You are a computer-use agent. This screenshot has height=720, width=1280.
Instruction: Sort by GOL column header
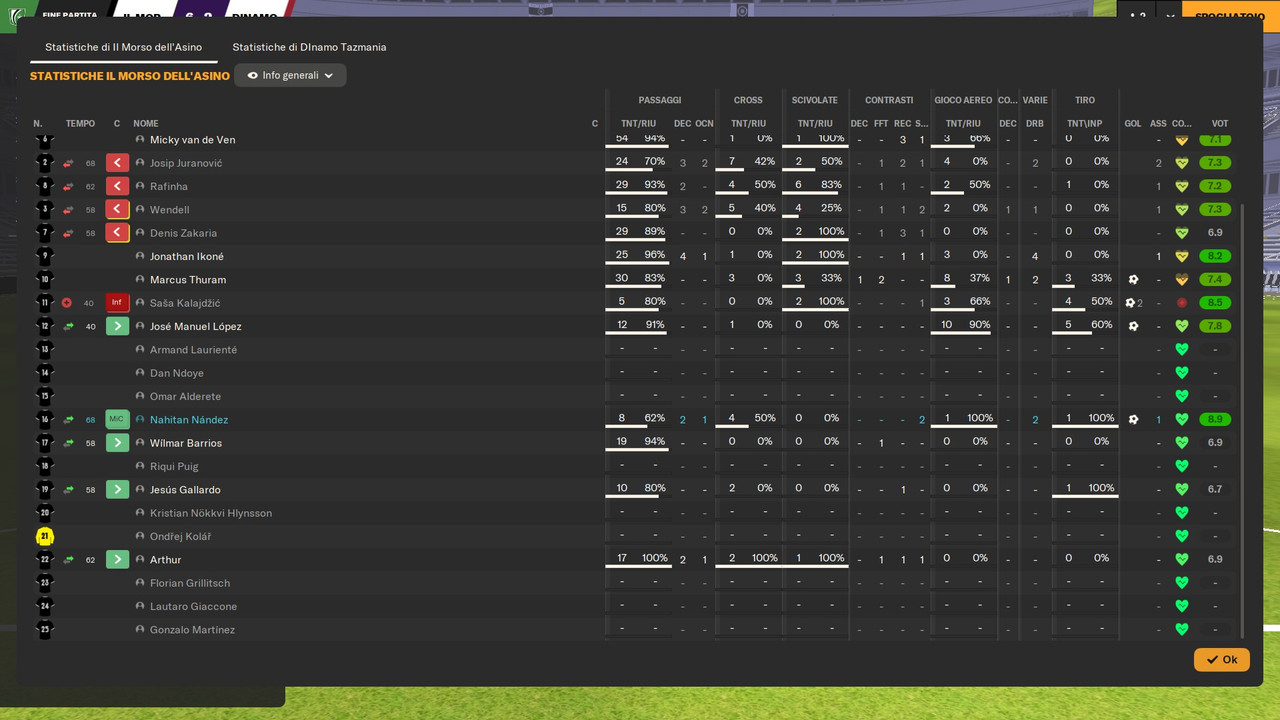[1133, 124]
